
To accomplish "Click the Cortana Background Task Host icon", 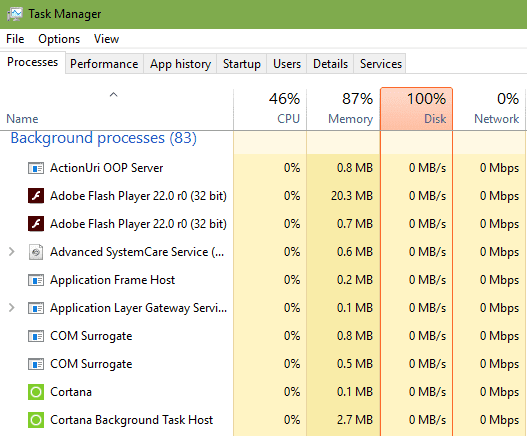I will pyautogui.click(x=36, y=420).
